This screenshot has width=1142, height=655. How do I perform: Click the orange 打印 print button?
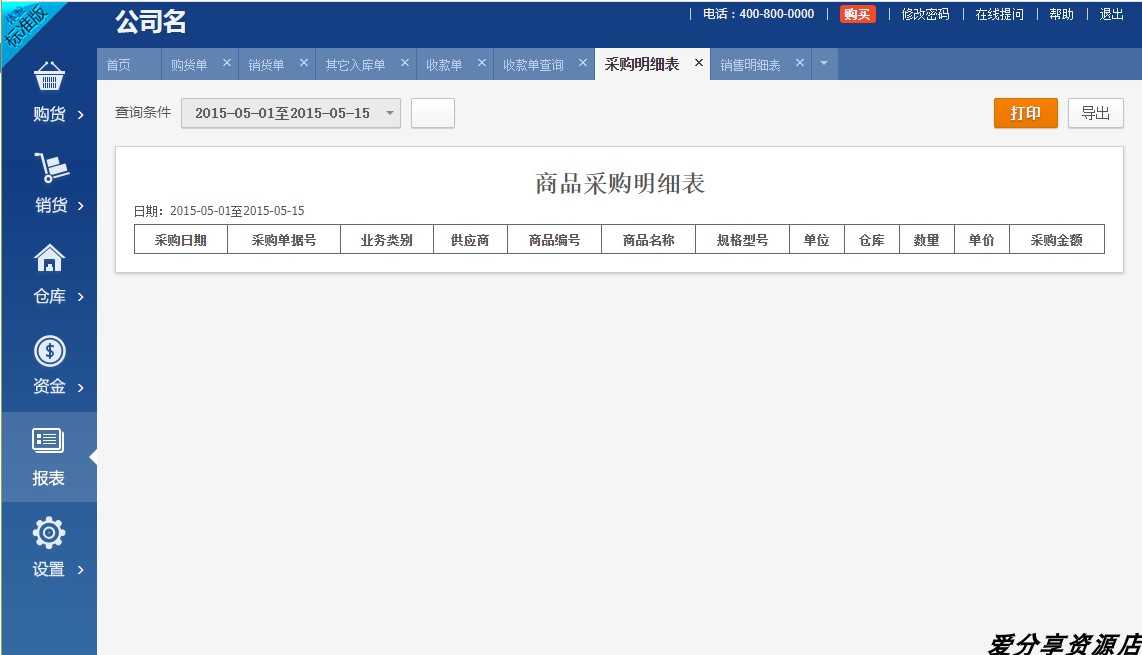pos(1025,113)
